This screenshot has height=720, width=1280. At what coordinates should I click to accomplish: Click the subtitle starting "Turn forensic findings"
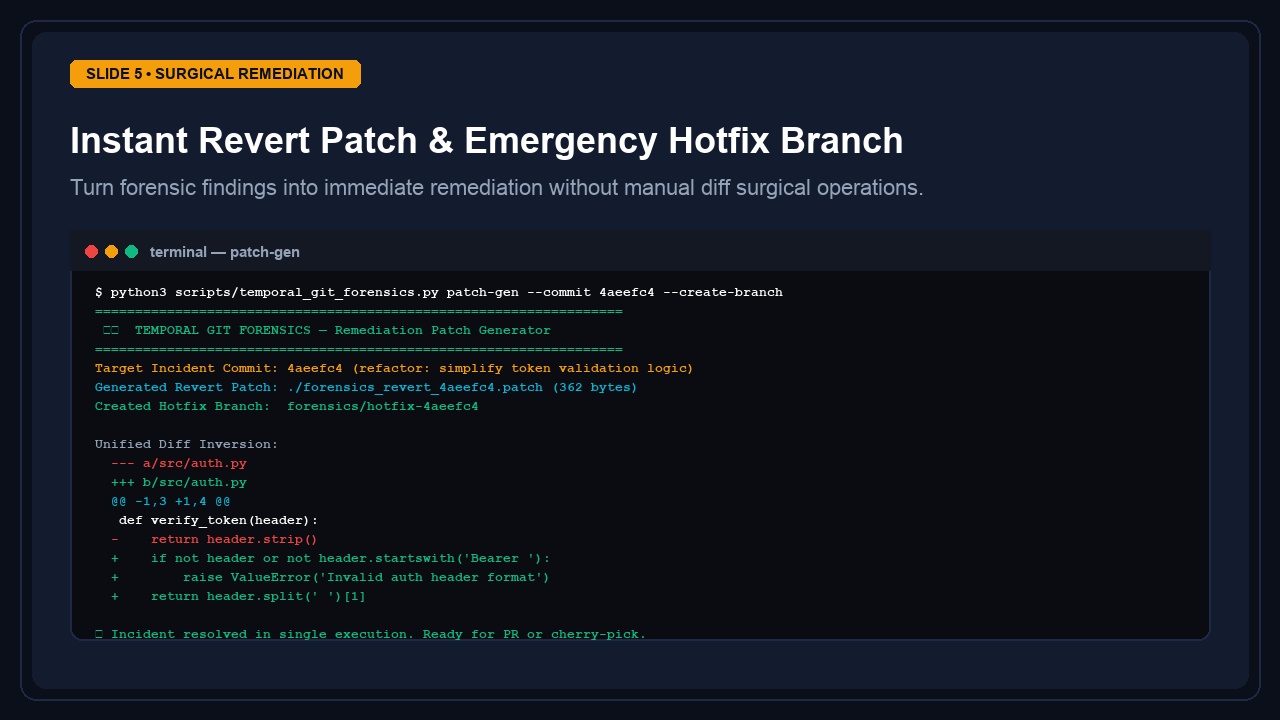tap(497, 188)
